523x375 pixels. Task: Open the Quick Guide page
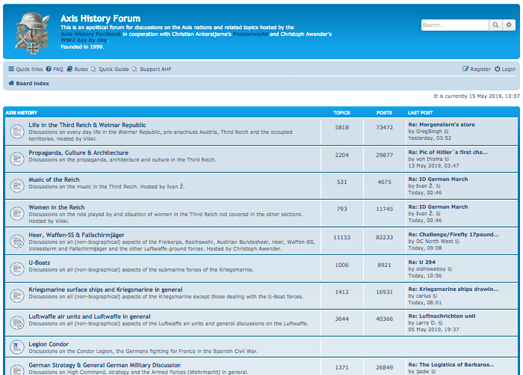pos(110,69)
